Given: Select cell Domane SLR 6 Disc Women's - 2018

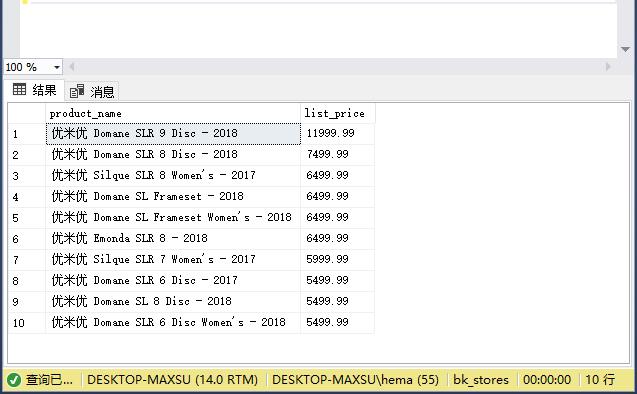Looking at the screenshot, I should pyautogui.click(x=173, y=323).
